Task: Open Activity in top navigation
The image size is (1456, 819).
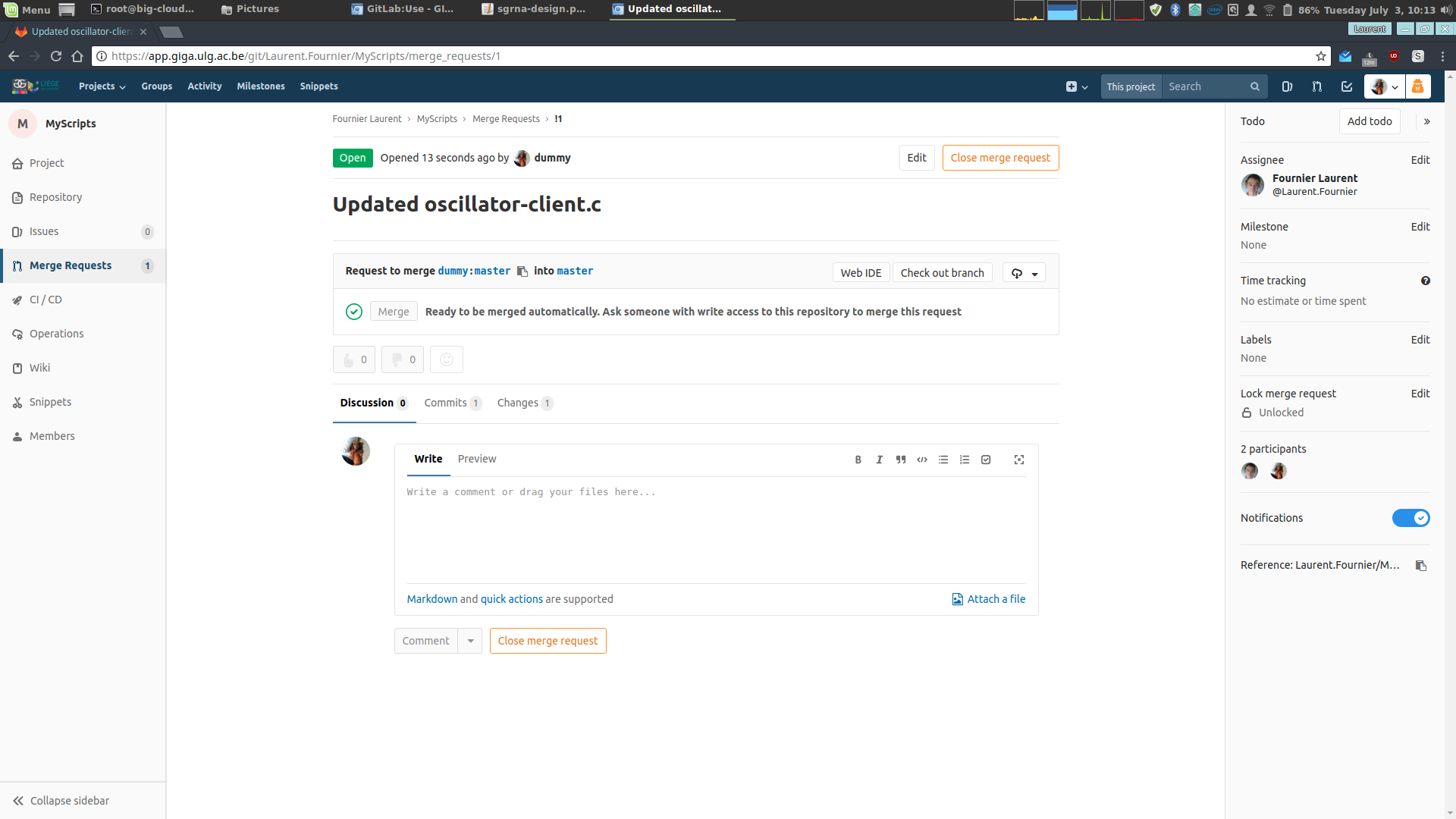Action: [x=205, y=86]
